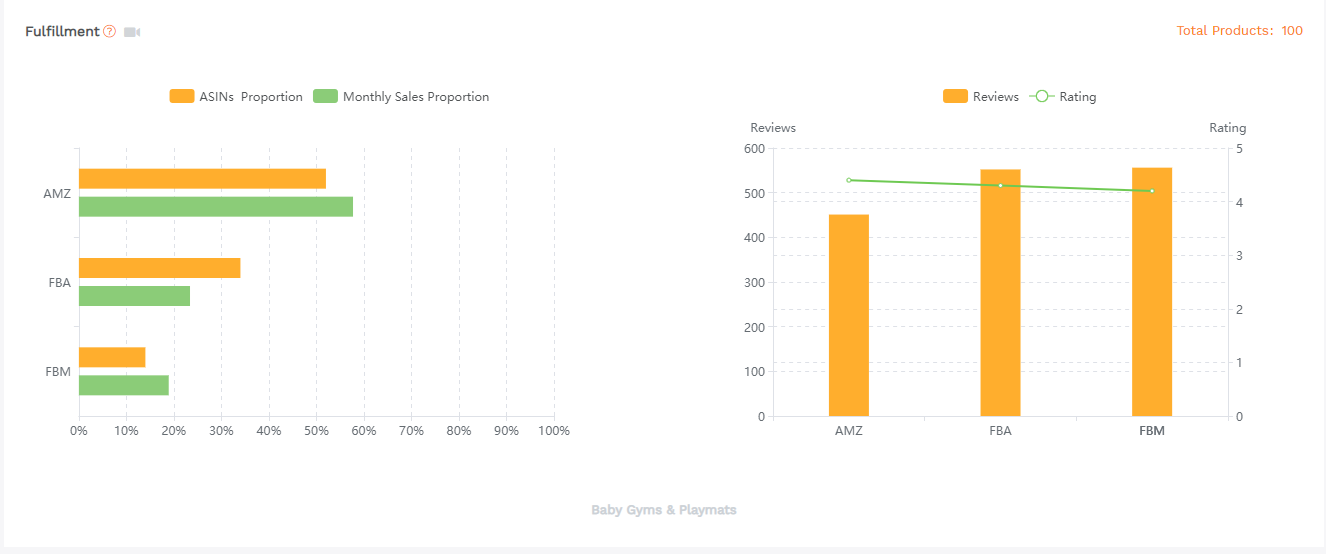This screenshot has width=1326, height=554.
Task: Click the FBA reviews column bar
Action: pyautogui.click(x=1000, y=293)
